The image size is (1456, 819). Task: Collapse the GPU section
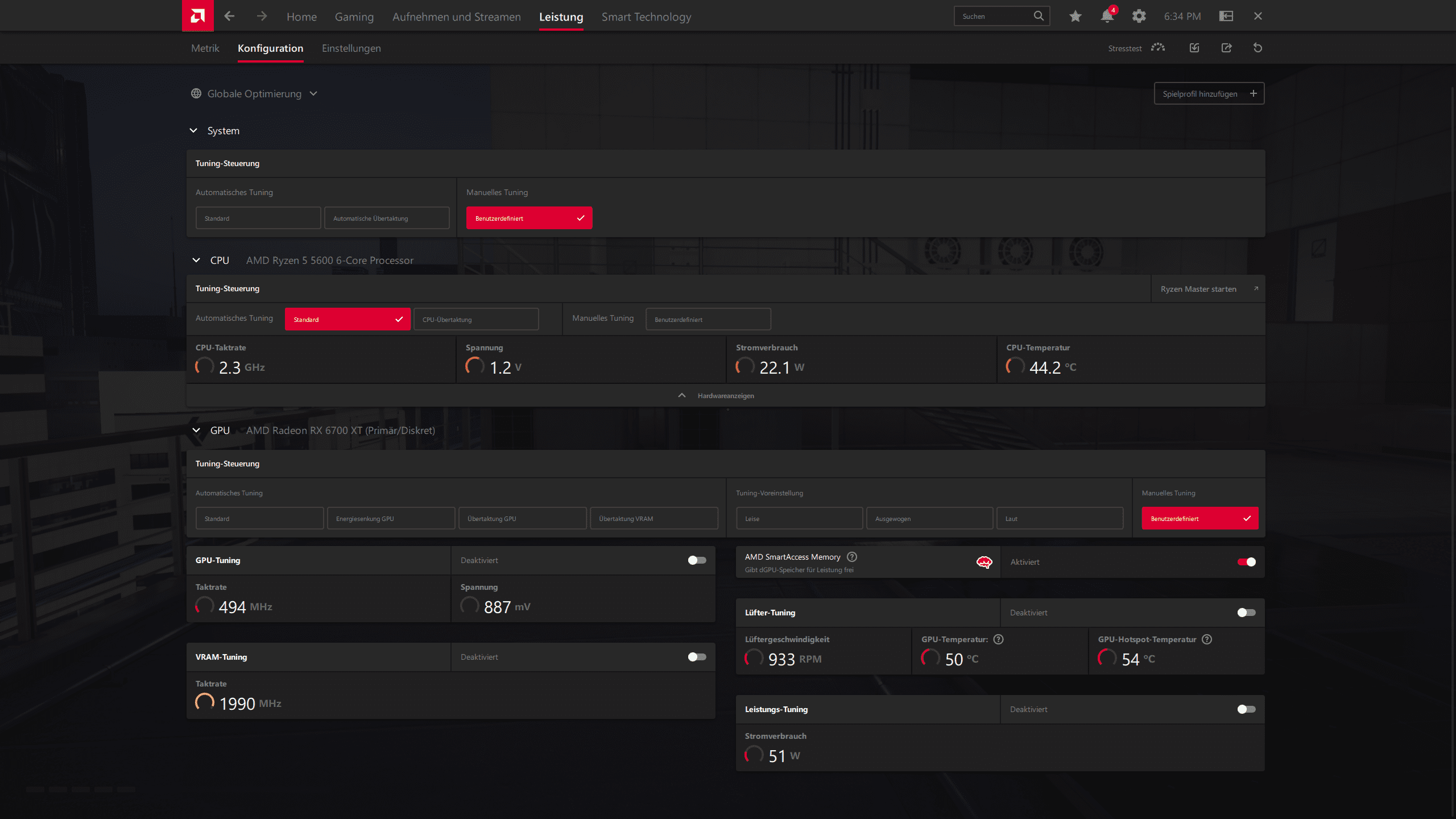196,430
